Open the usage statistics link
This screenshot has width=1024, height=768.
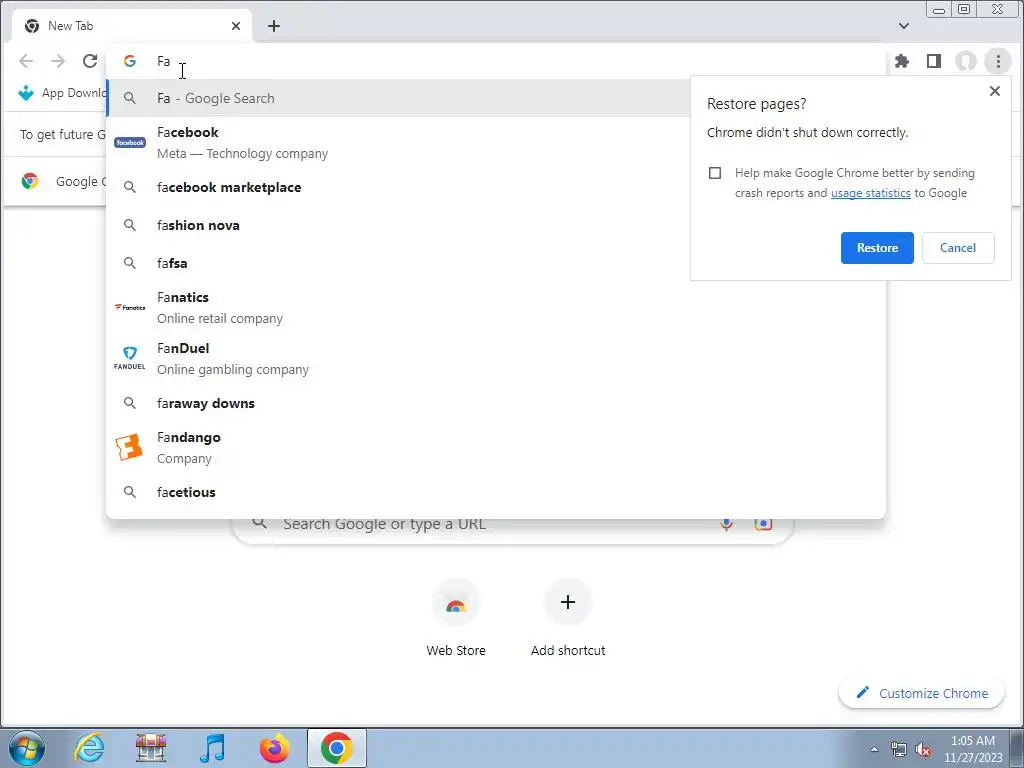click(x=871, y=193)
